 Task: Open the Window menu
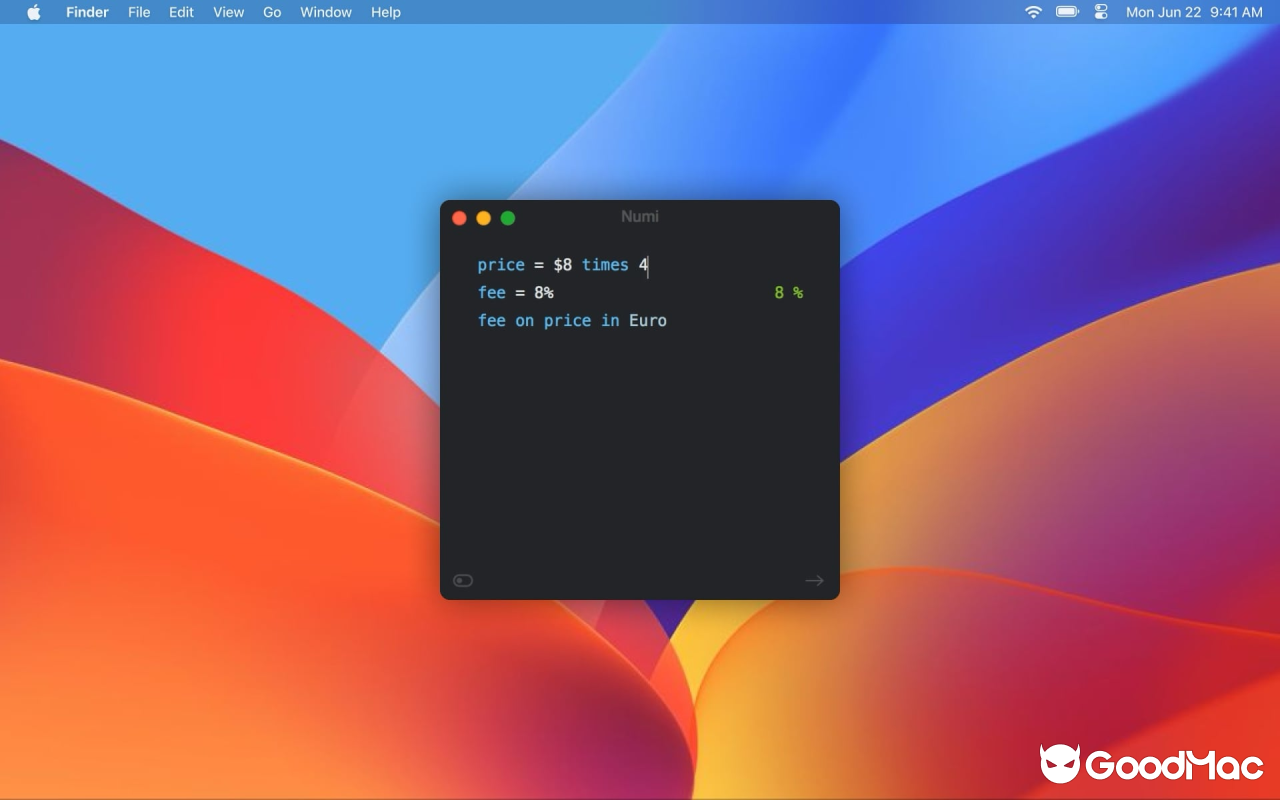(x=326, y=12)
